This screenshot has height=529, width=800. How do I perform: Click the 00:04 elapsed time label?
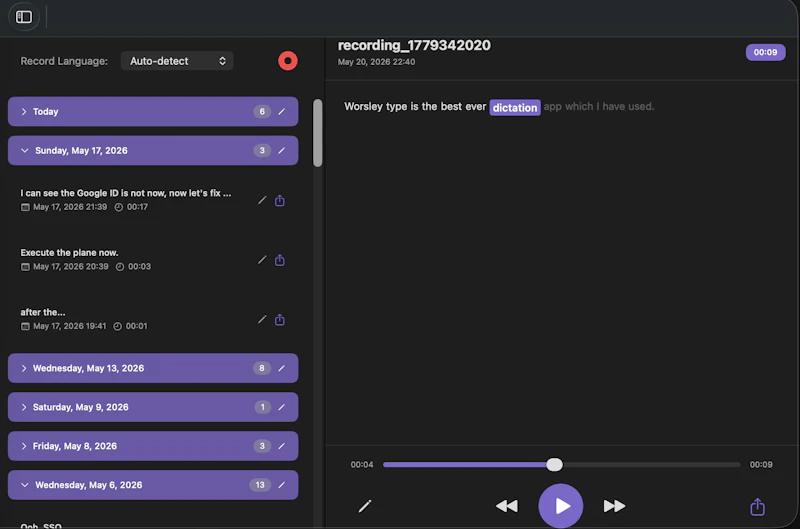pyautogui.click(x=362, y=464)
